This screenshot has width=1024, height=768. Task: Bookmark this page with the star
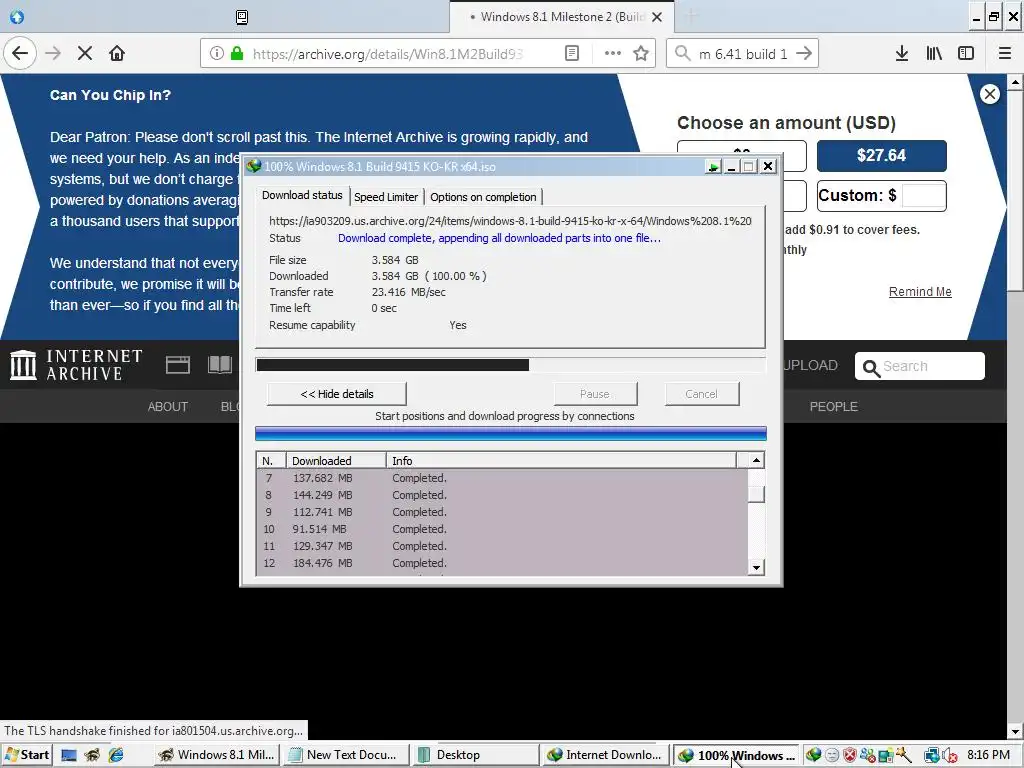click(641, 54)
